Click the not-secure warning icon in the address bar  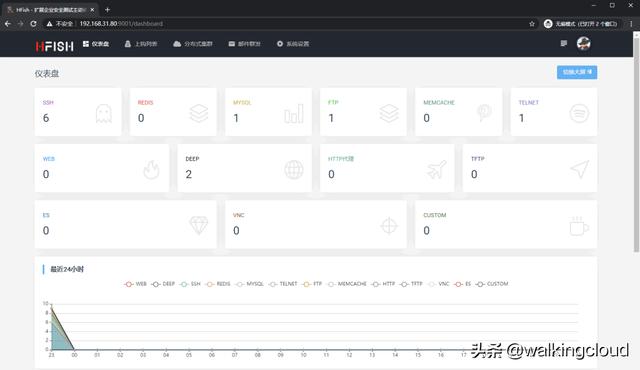tap(49, 24)
